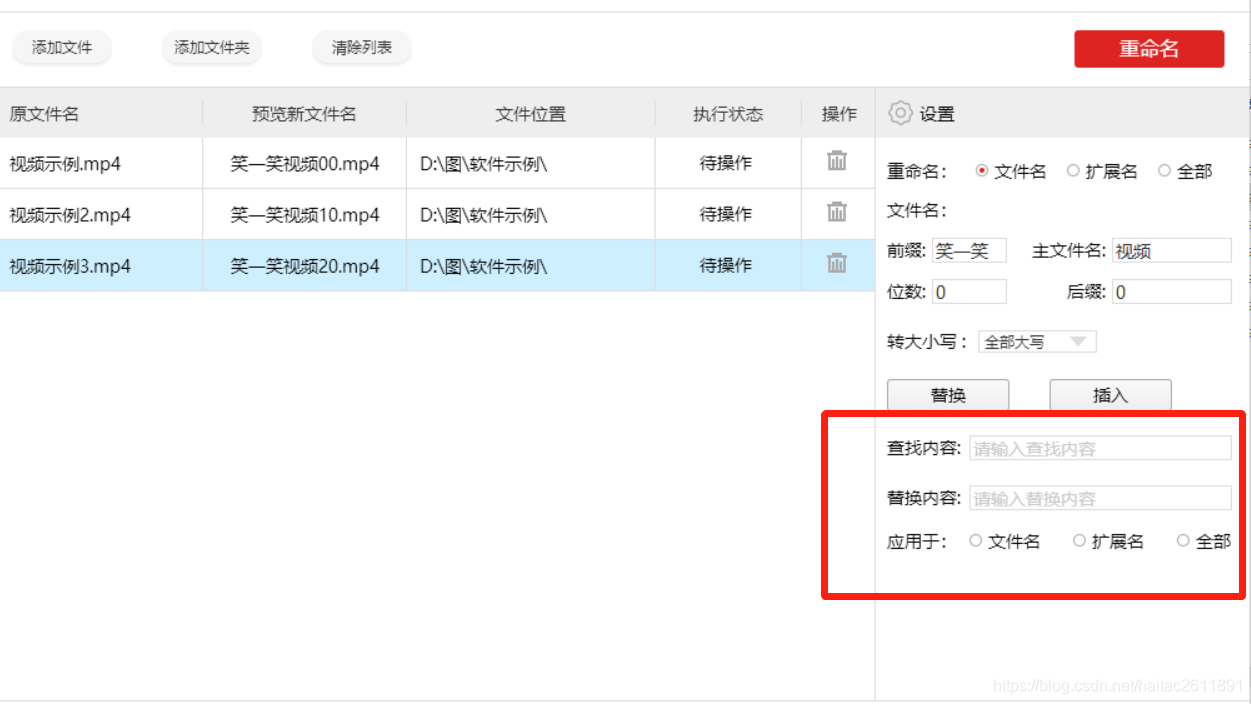
Task: Click preview name 笑一笑视频00.mp4
Action: 305,164
